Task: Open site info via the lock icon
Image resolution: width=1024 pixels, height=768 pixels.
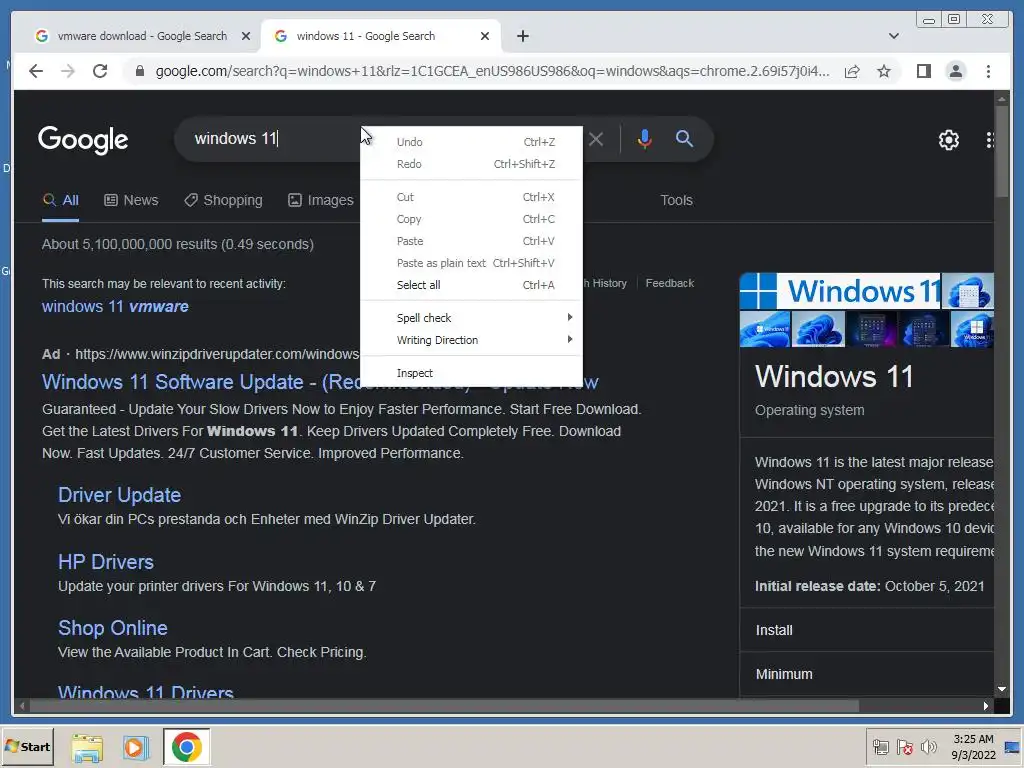Action: [x=140, y=71]
